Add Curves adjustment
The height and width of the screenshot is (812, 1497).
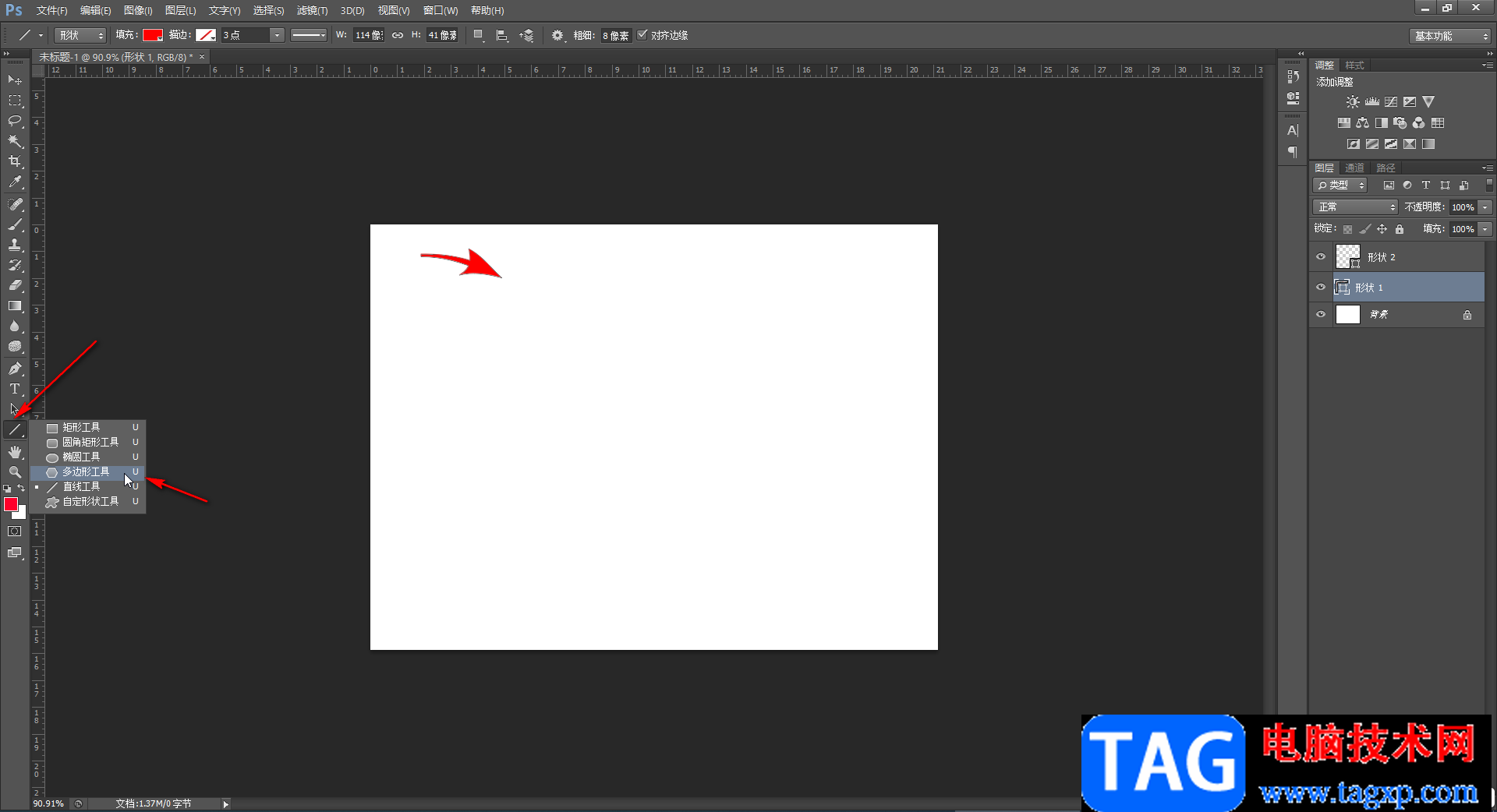[1391, 102]
